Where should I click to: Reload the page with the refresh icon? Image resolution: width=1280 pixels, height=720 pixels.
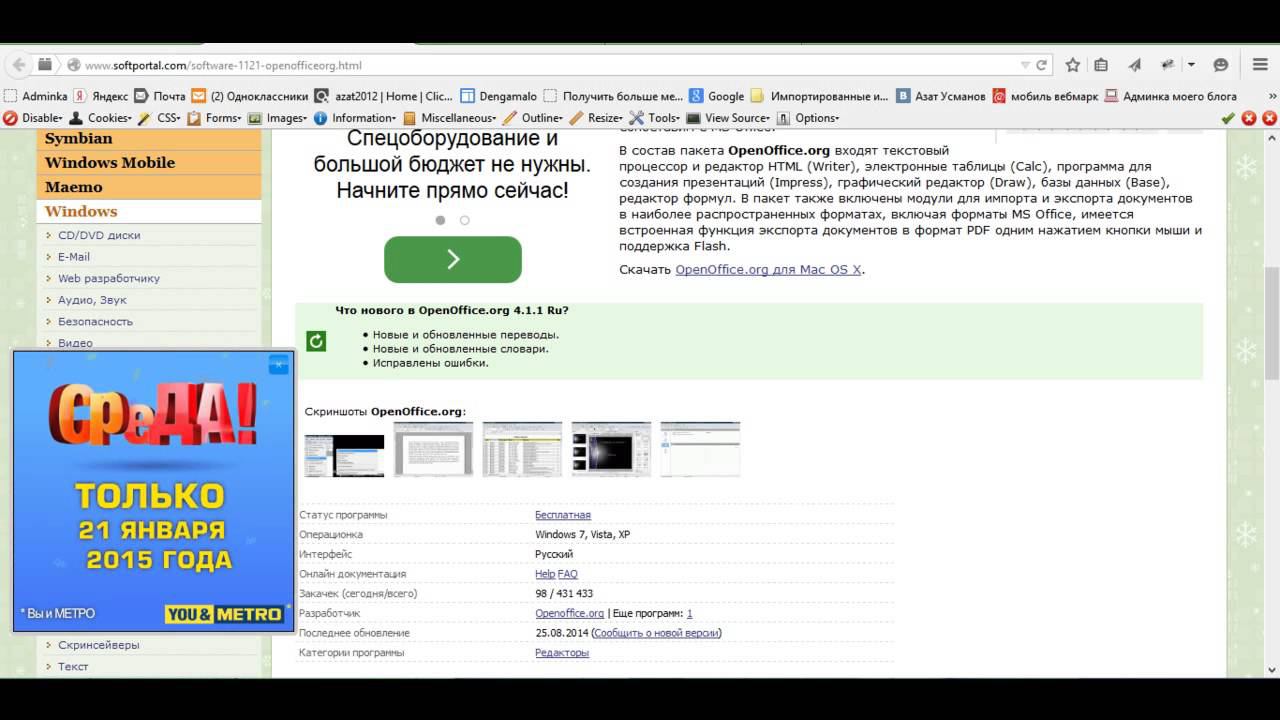[1042, 65]
